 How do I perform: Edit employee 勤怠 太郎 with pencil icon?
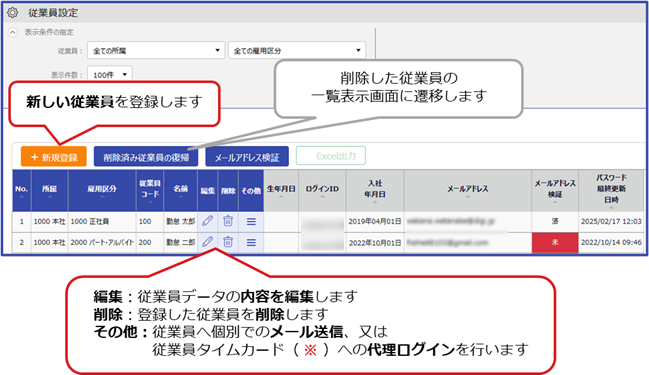coord(207,221)
